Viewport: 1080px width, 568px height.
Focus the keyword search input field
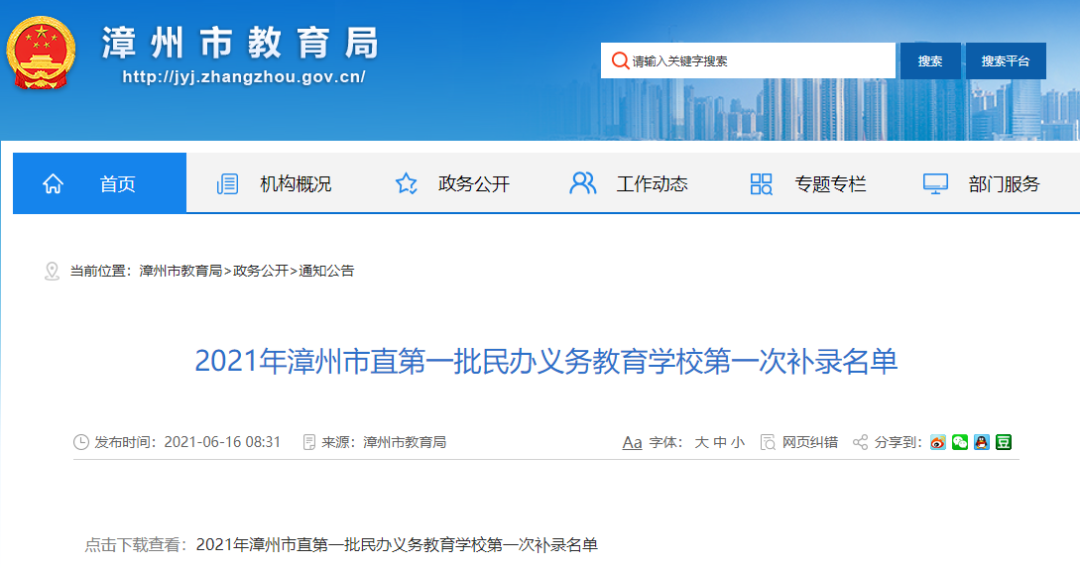pos(760,61)
